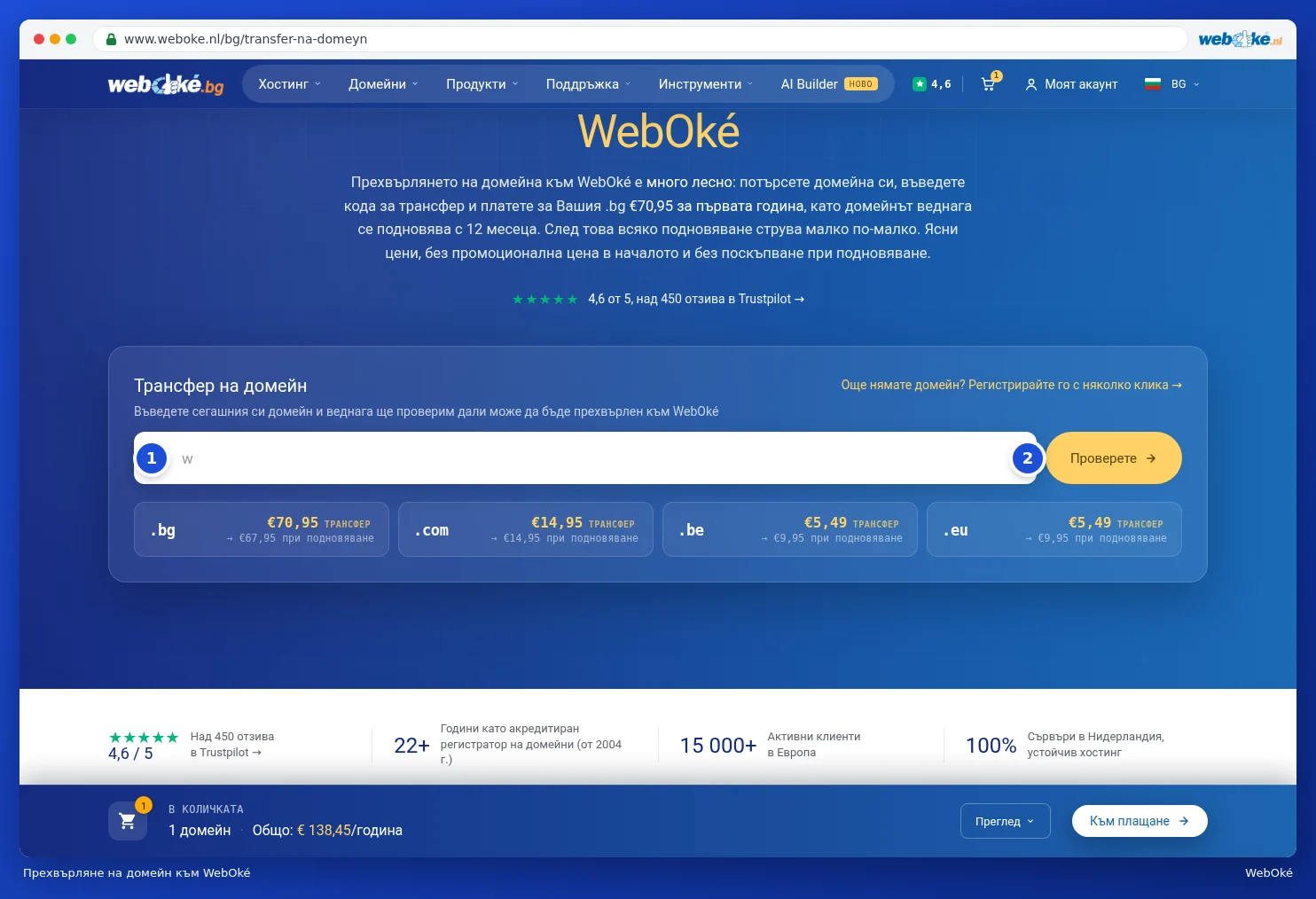Click the Общо: € 138,45/година total
The width and height of the screenshot is (1316, 899).
pyautogui.click(x=327, y=831)
